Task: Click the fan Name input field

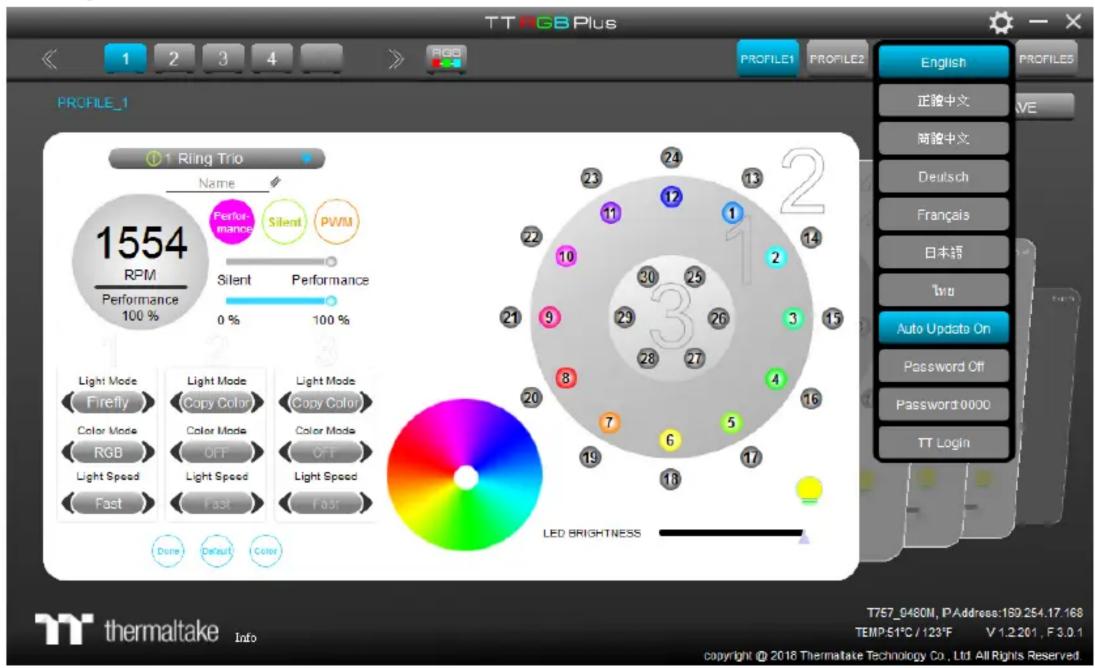Action: [216, 183]
